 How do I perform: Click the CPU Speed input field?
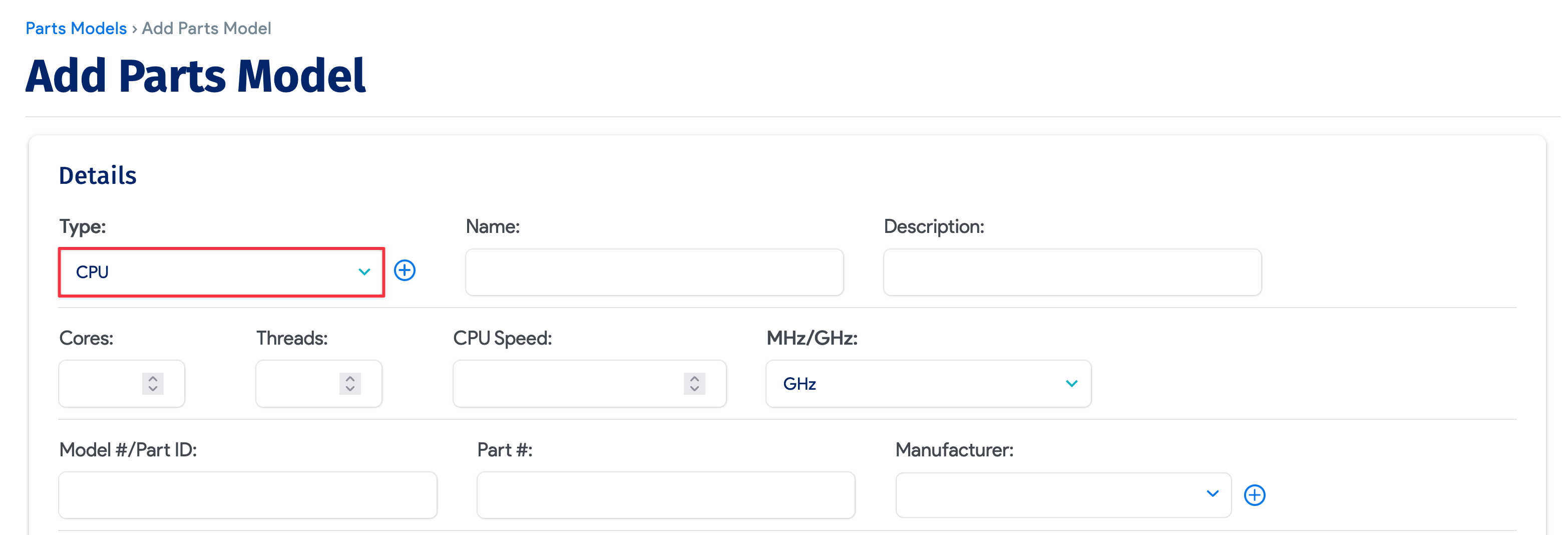pos(566,383)
